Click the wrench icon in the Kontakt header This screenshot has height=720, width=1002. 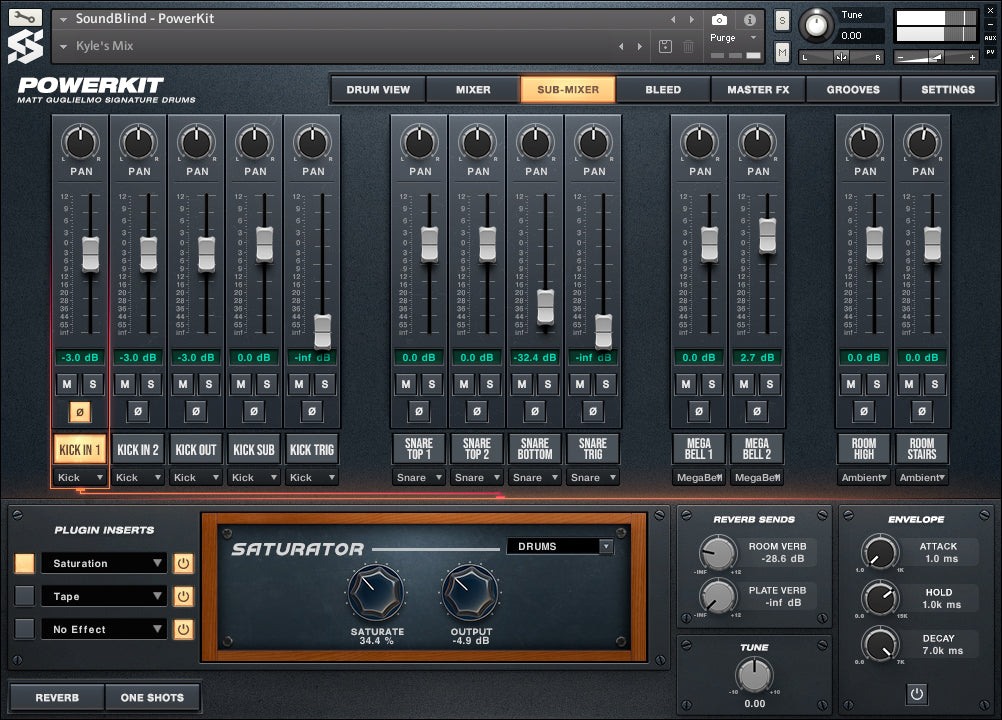click(25, 18)
